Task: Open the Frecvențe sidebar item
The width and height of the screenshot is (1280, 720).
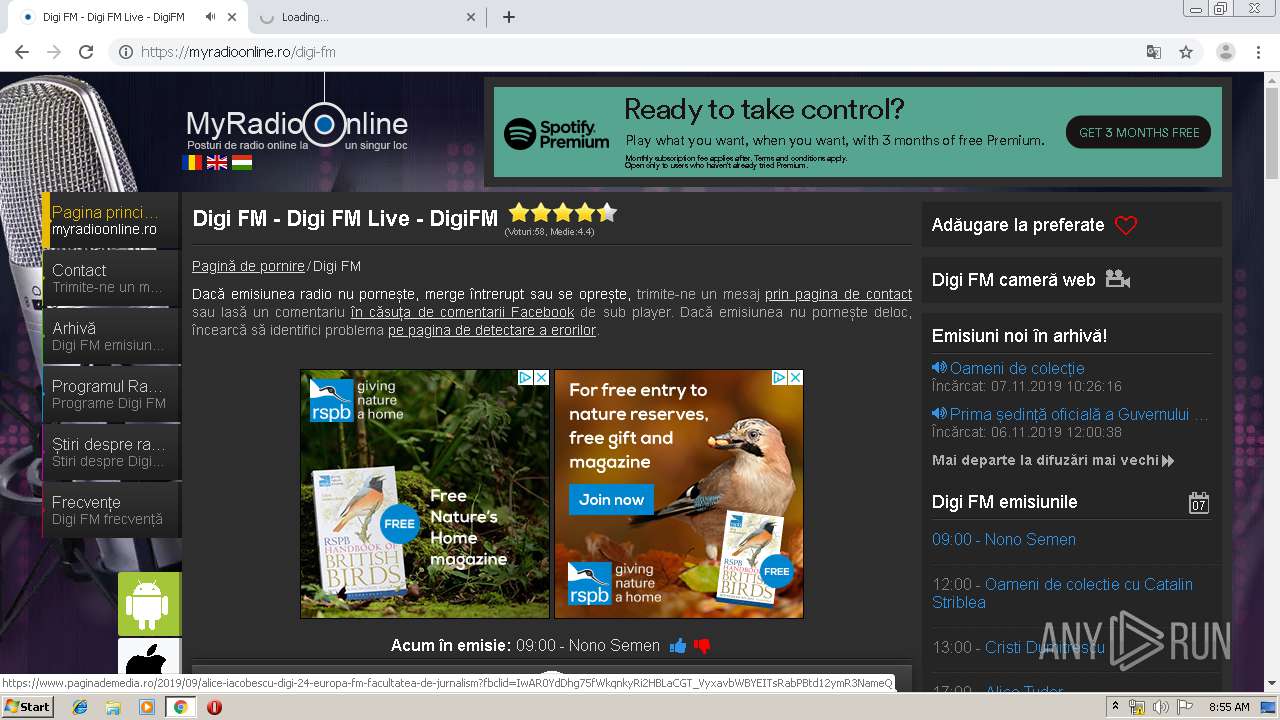Action: click(x=110, y=510)
